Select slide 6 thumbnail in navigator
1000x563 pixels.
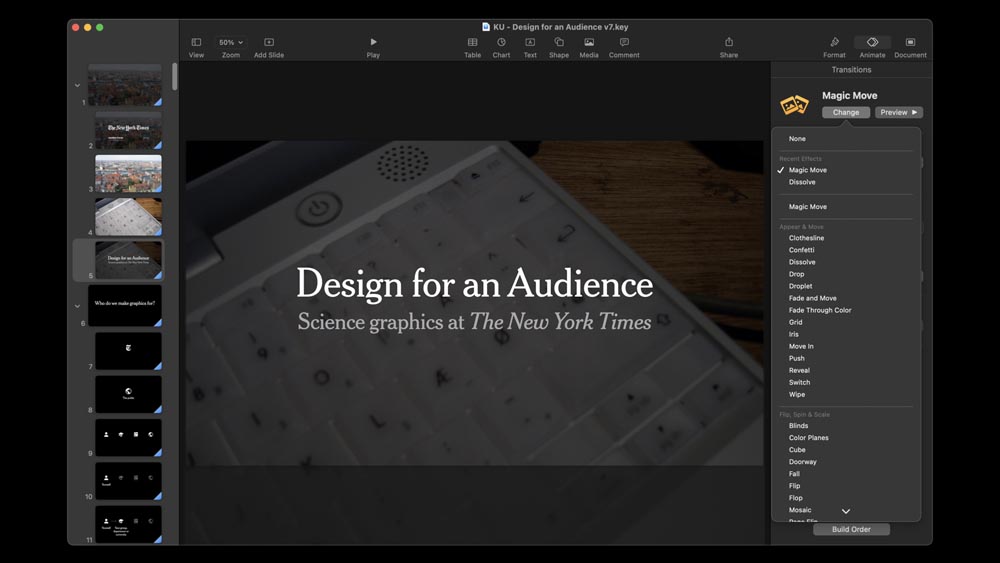(x=124, y=305)
